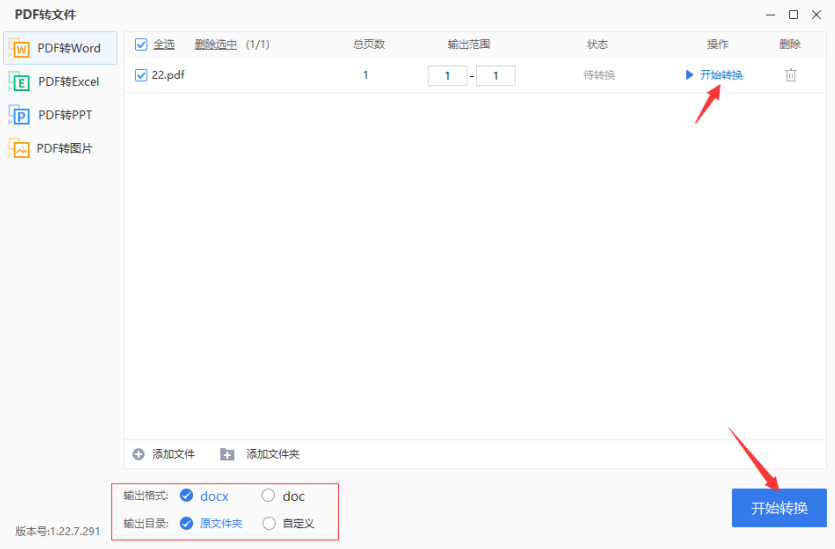Viewport: 835px width, 549px height.
Task: Click the blue play triangle for 22.pdf
Action: (689, 75)
